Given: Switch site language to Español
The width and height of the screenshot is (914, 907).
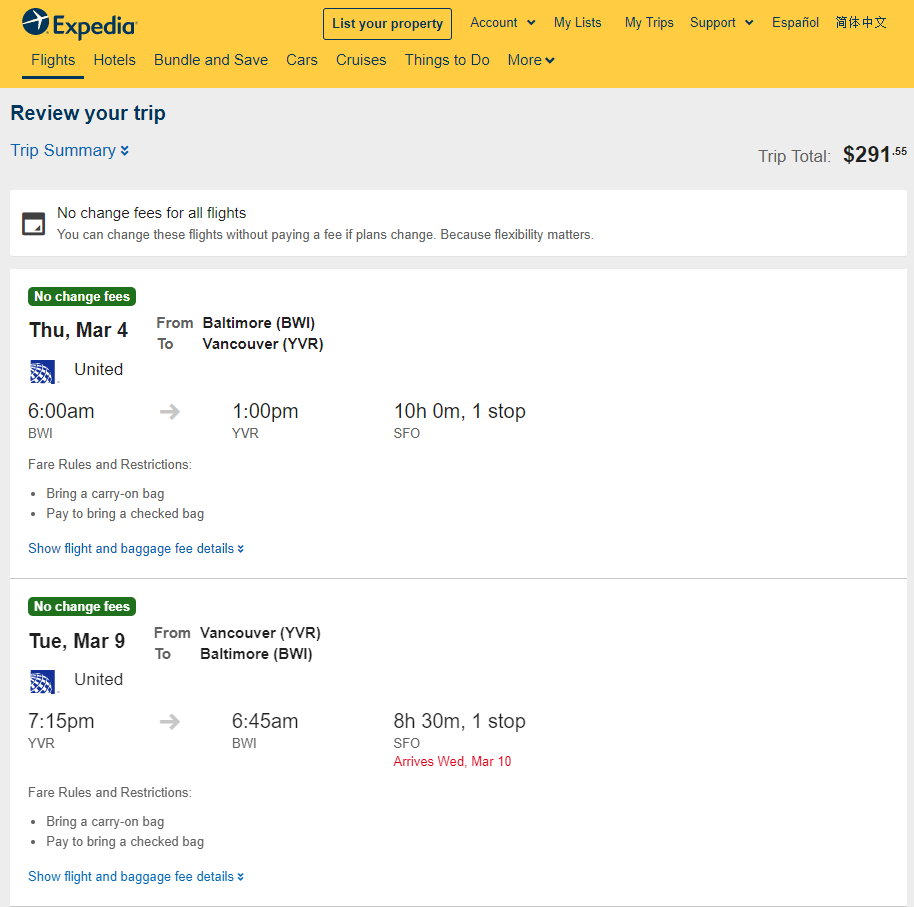Looking at the screenshot, I should point(795,23).
